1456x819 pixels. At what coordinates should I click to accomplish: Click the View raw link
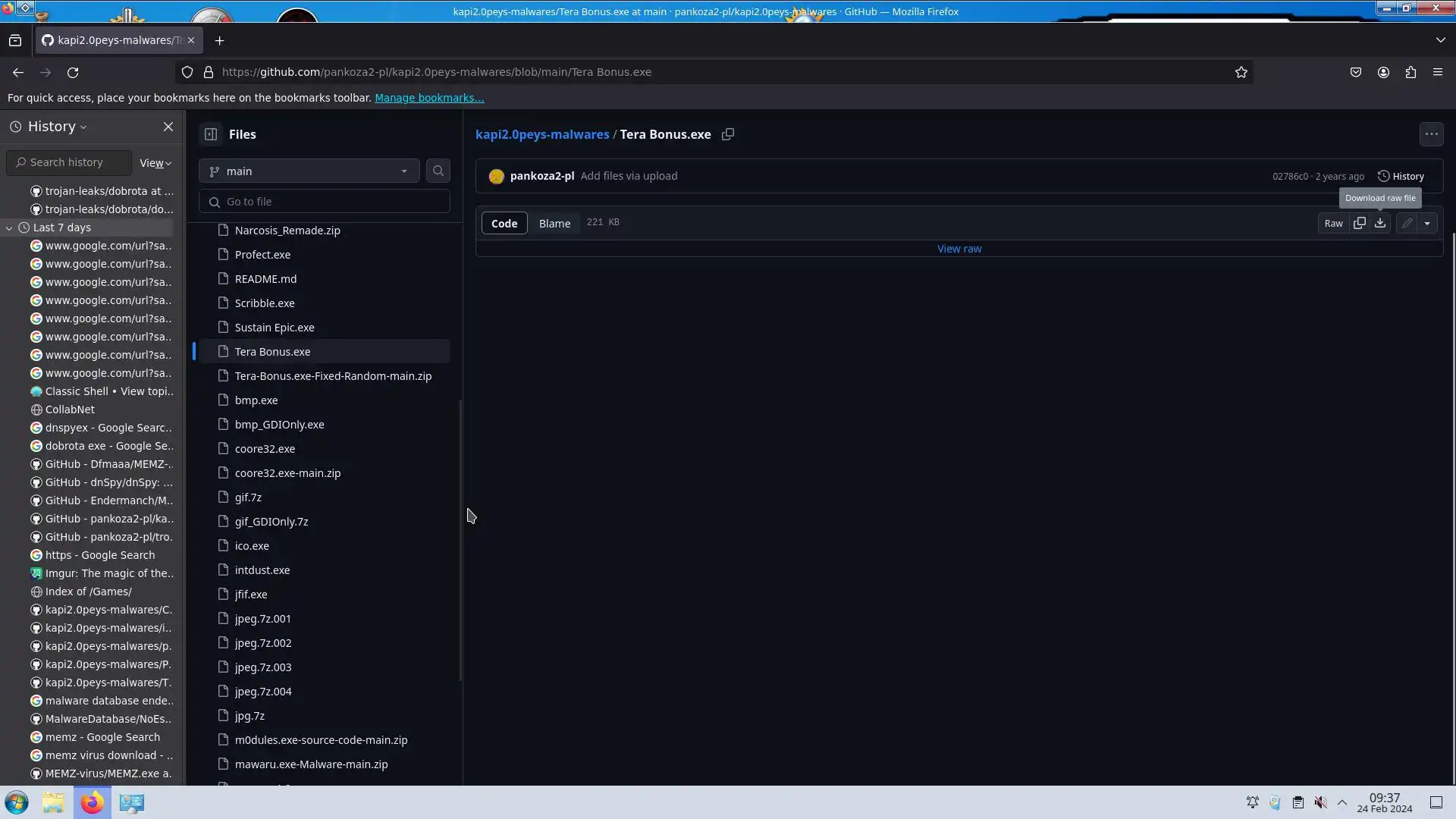(x=959, y=249)
